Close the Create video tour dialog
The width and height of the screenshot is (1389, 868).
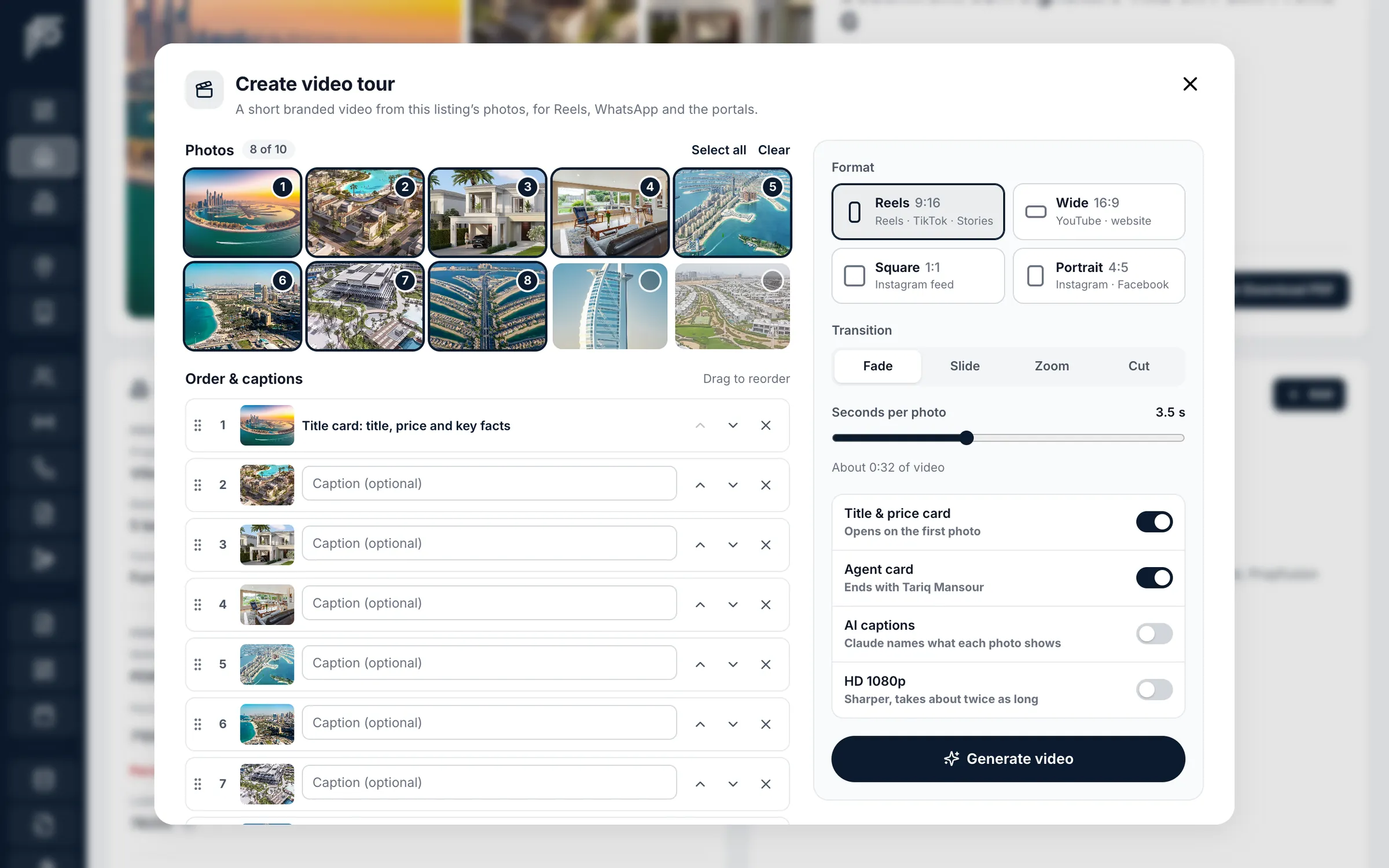[x=1190, y=84]
